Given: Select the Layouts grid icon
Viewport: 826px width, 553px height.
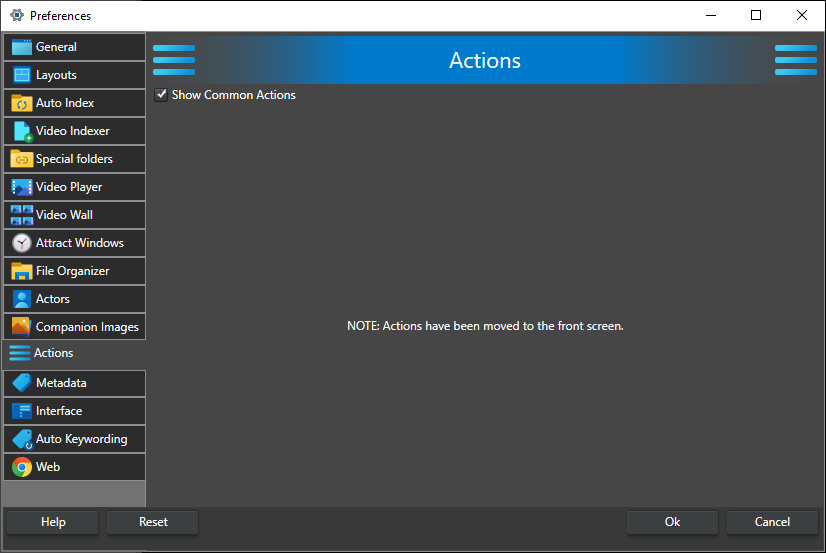Looking at the screenshot, I should pos(21,75).
